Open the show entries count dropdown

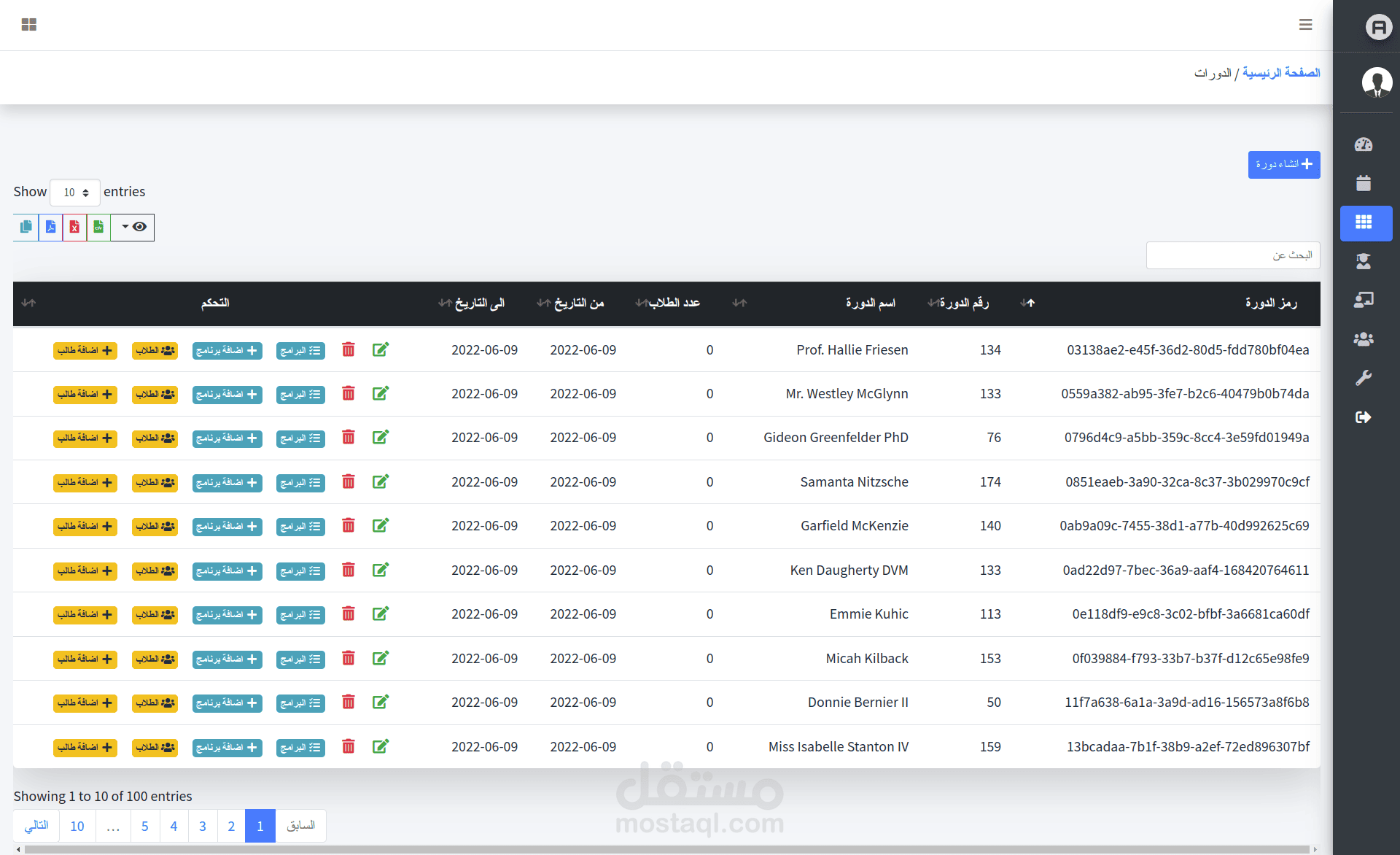pyautogui.click(x=75, y=193)
